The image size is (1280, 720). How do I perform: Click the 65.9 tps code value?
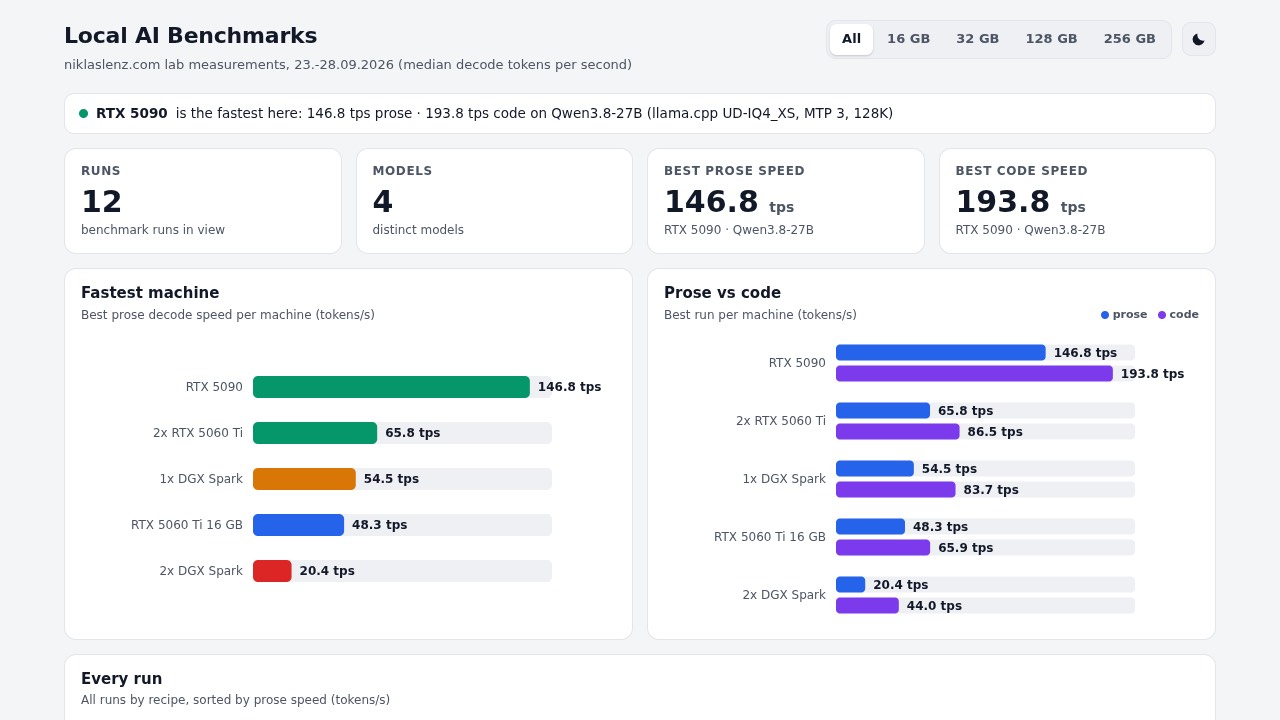[x=966, y=548]
